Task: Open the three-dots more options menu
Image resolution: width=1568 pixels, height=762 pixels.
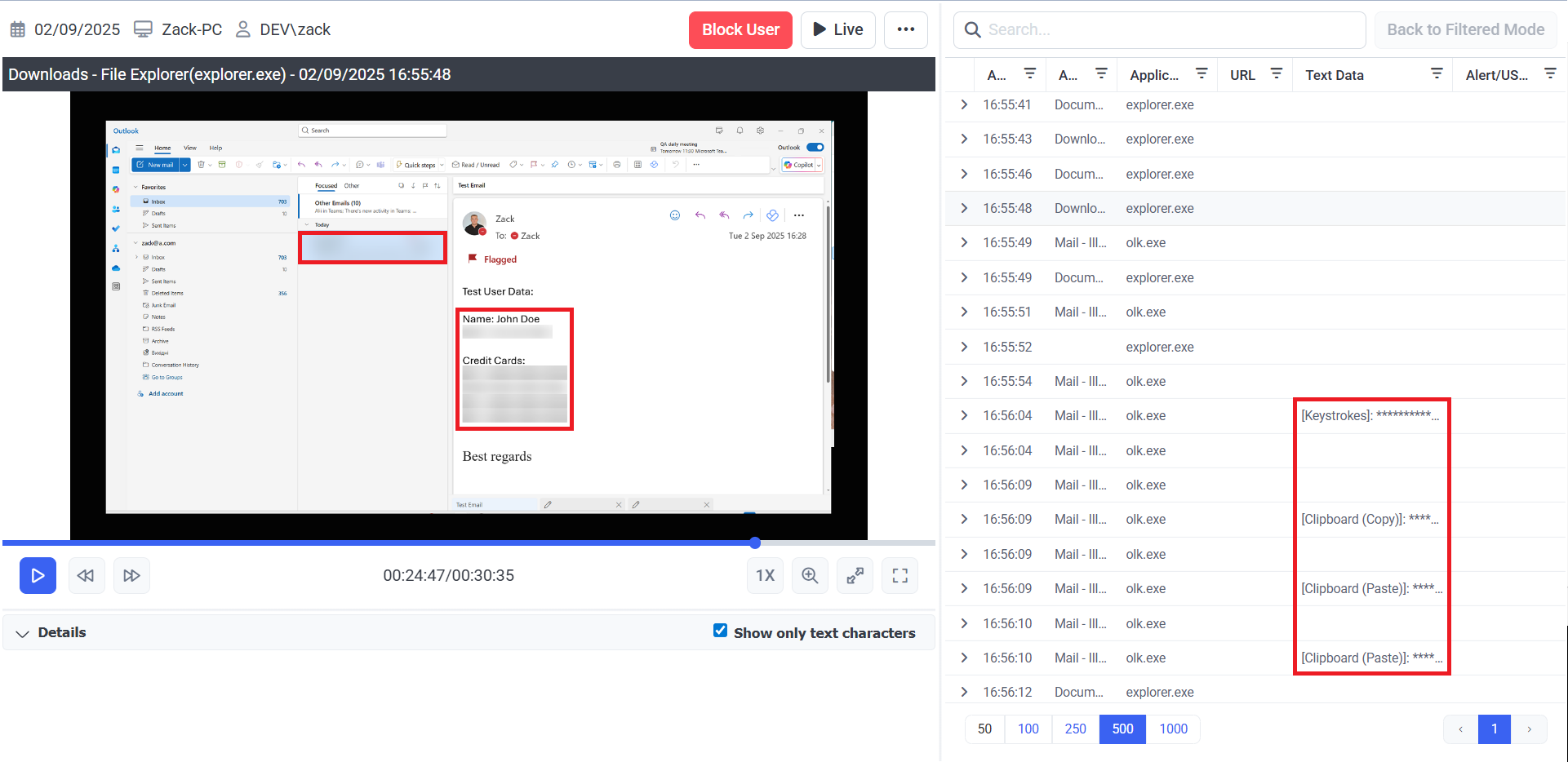Action: tap(905, 30)
